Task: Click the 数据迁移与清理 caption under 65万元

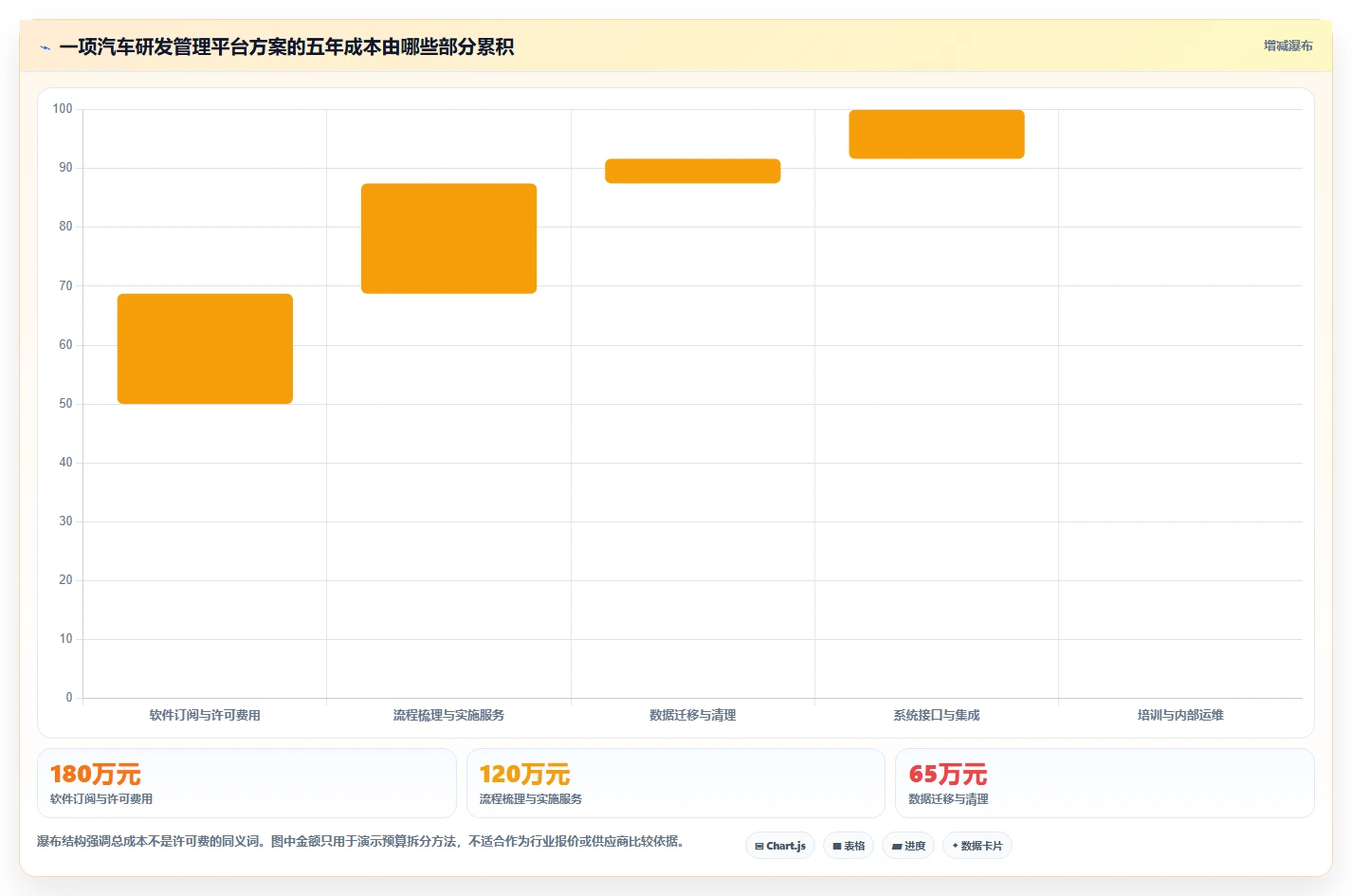Action: (948, 799)
